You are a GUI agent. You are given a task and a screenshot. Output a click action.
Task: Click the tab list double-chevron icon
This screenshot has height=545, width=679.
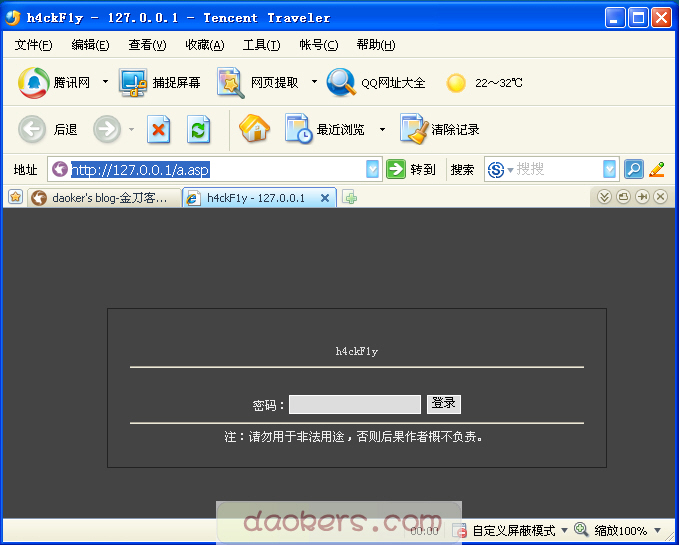(x=604, y=197)
